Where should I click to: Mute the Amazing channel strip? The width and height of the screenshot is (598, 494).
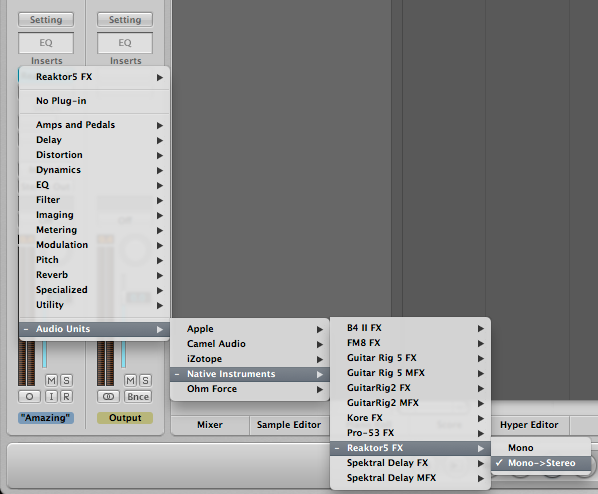52,380
